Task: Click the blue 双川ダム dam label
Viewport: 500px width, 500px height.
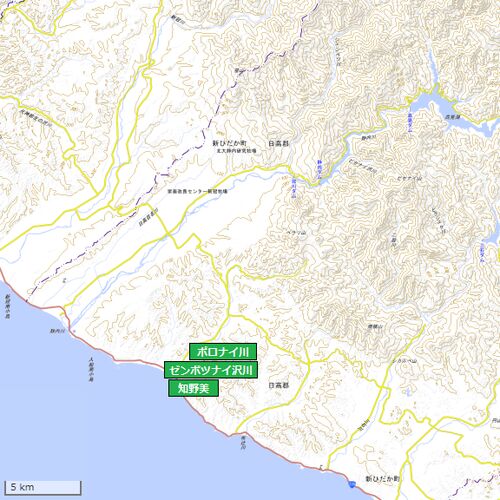Action: (294, 189)
